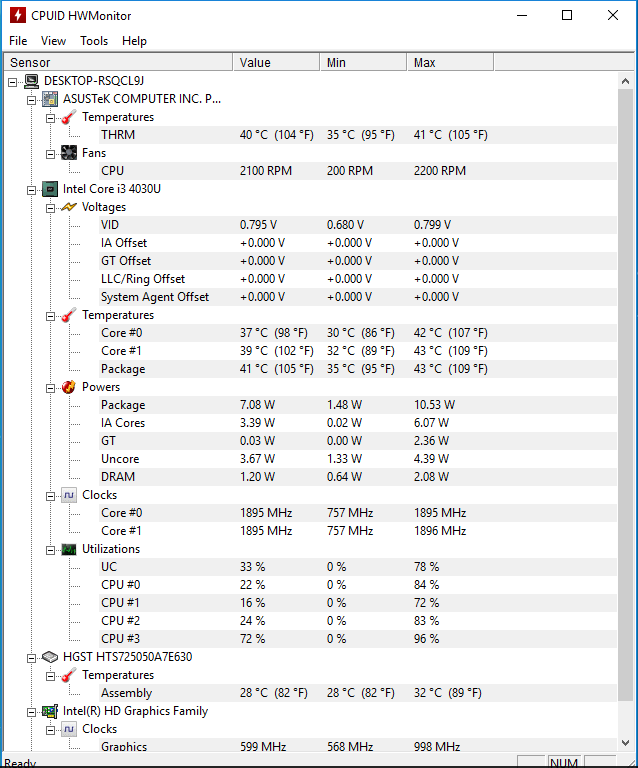This screenshot has width=638, height=768.
Task: Click the graphics Clocks waveform icon
Action: 69,729
